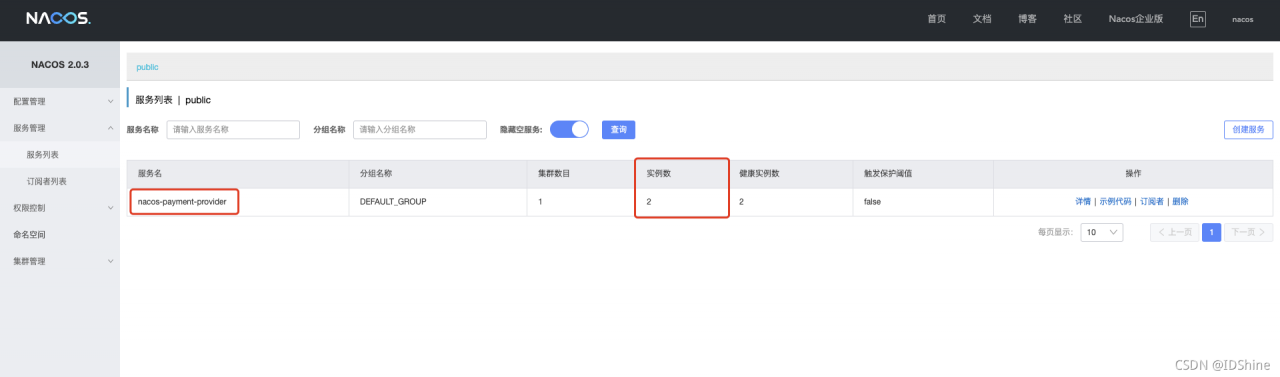Select page 1 in pagination
Viewport: 1280px width, 377px height.
(x=1211, y=232)
